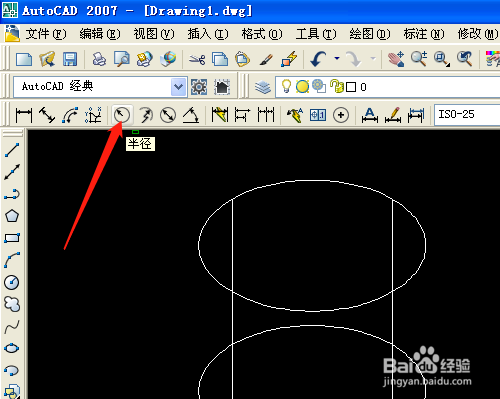Open the 编辑(E) menu
The image size is (500, 399).
100,34
